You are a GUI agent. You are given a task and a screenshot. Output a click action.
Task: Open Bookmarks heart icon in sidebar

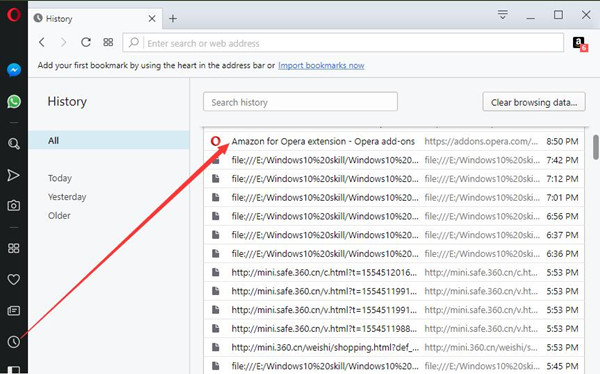click(x=14, y=279)
